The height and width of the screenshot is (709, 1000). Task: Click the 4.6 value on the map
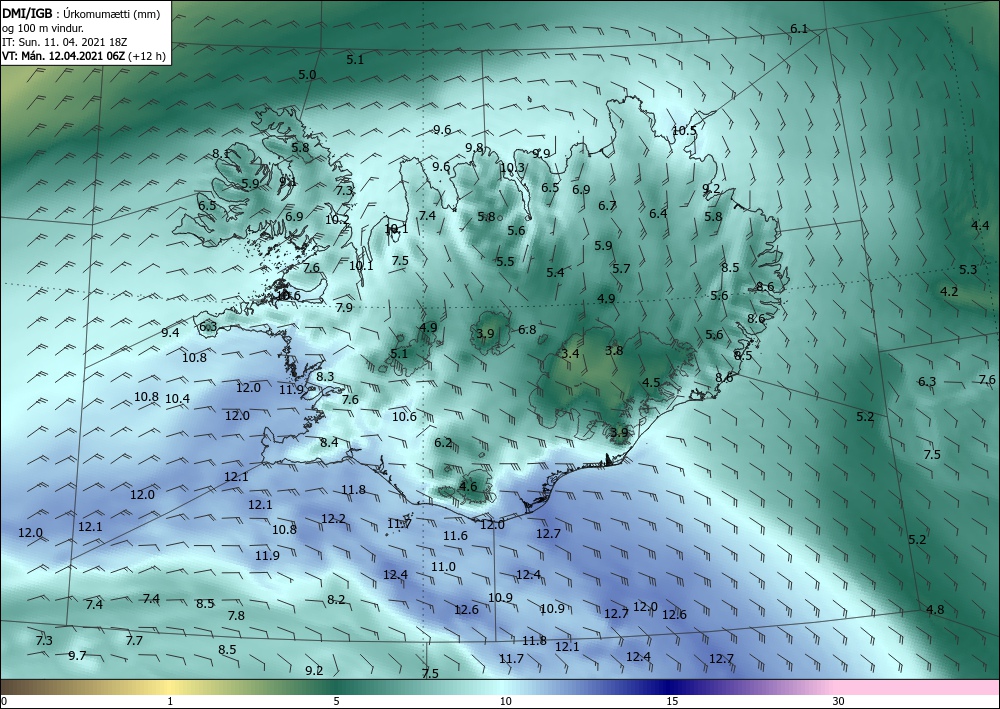(x=468, y=486)
